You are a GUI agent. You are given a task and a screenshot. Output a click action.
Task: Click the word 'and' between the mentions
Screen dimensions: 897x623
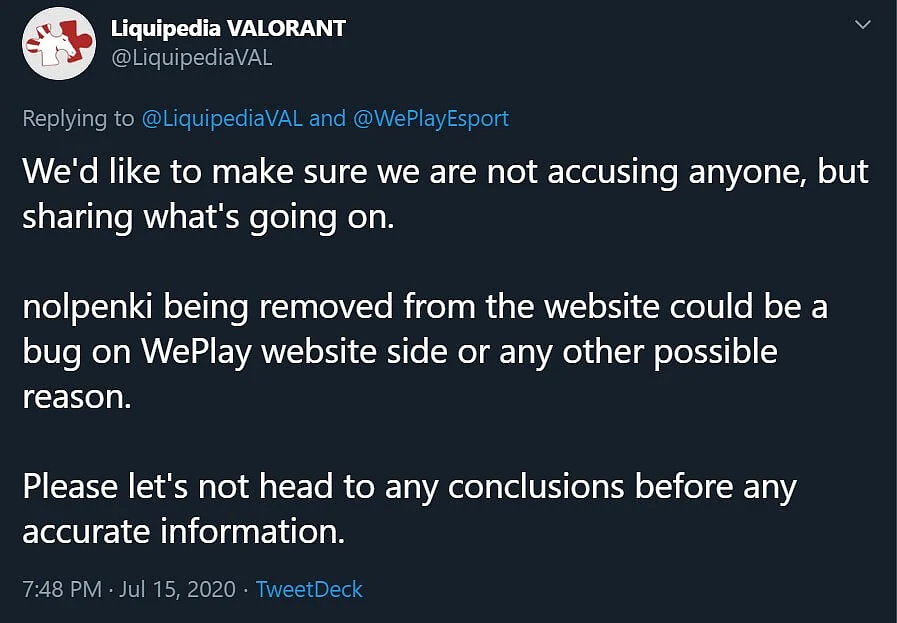(x=327, y=118)
